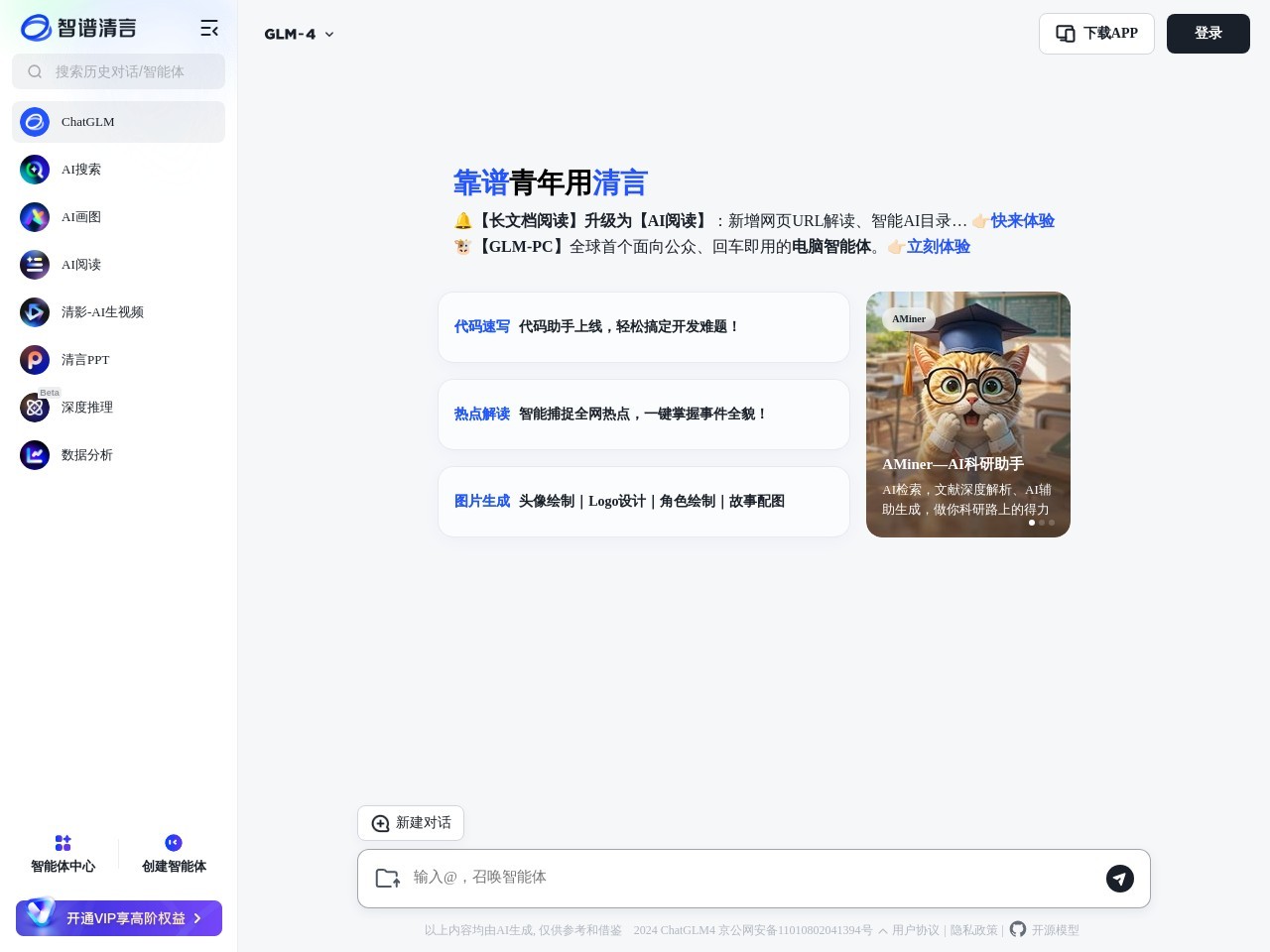Click the 登录 button
The width and height of the screenshot is (1270, 952).
[x=1208, y=33]
